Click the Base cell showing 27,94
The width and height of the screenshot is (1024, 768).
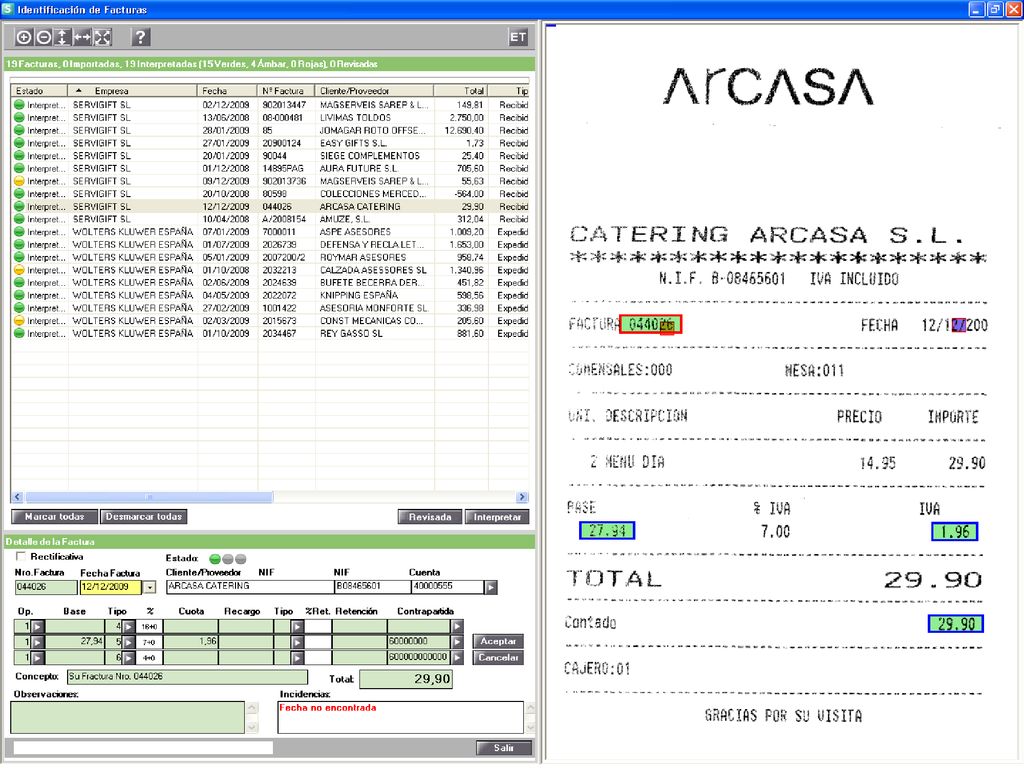point(76,642)
